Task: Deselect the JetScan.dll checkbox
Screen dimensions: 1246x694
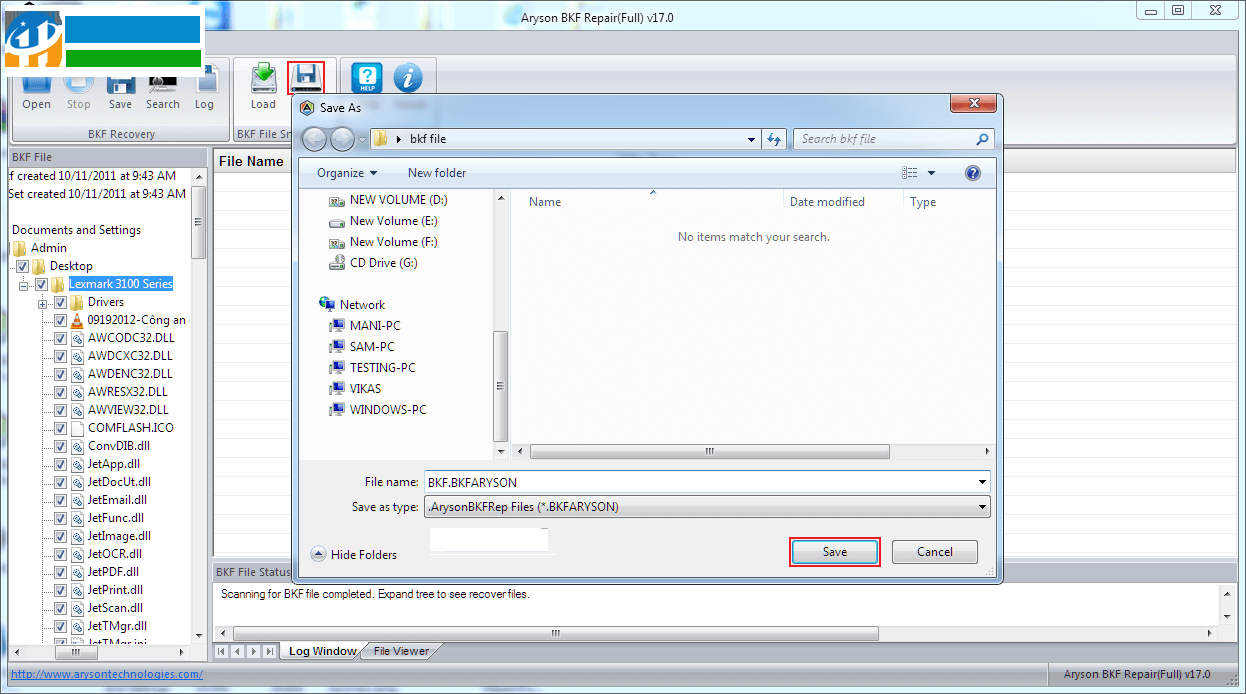Action: 60,607
